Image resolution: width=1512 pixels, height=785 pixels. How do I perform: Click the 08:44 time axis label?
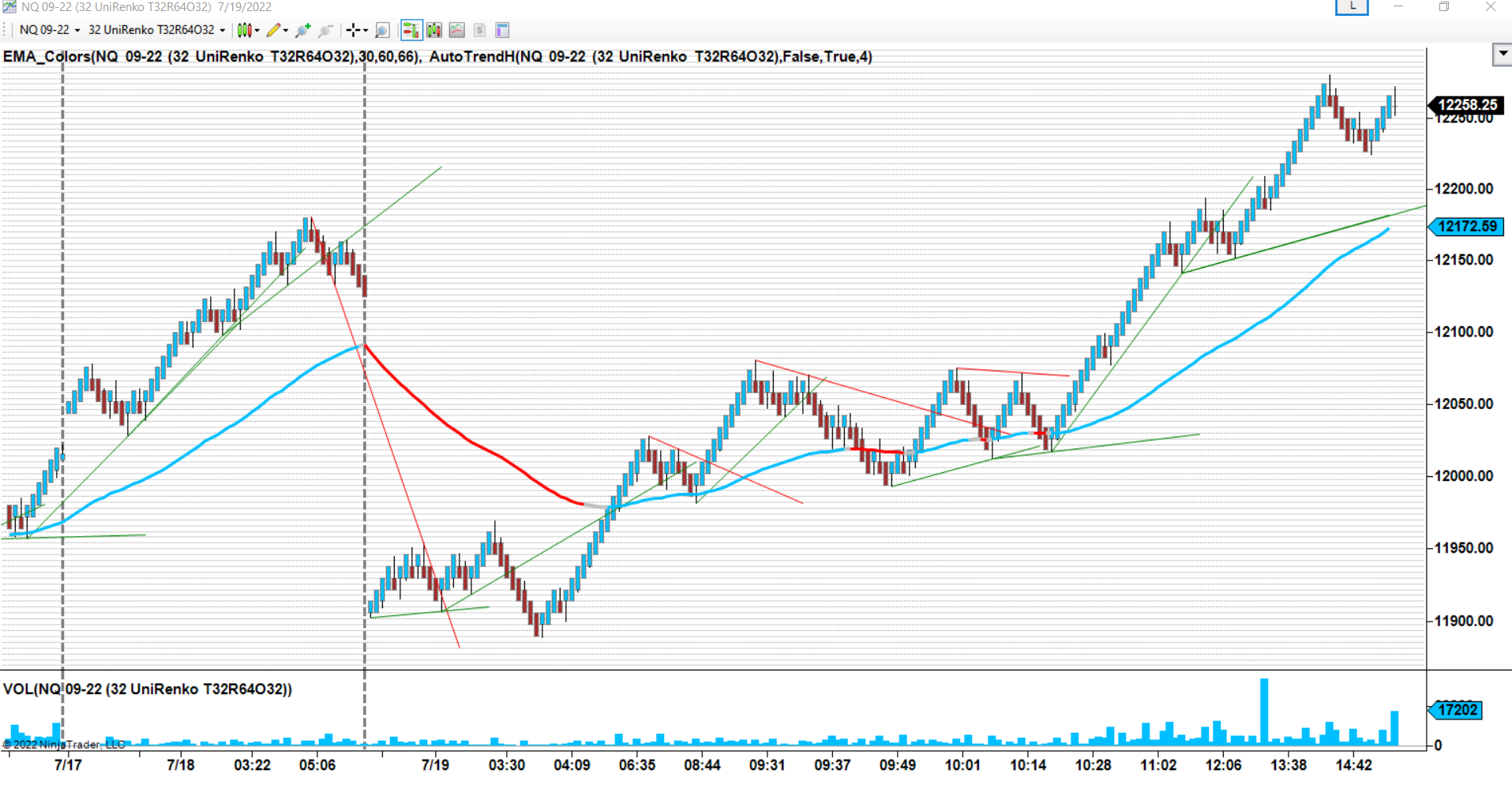(702, 765)
